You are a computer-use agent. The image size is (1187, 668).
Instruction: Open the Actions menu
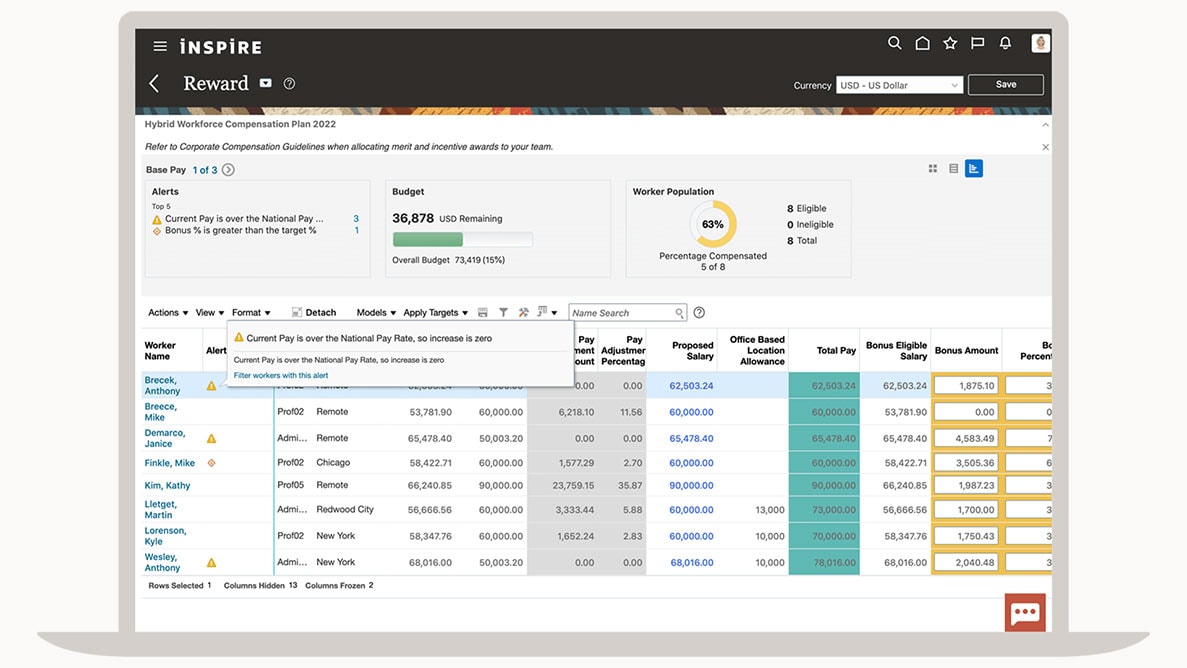click(x=168, y=313)
